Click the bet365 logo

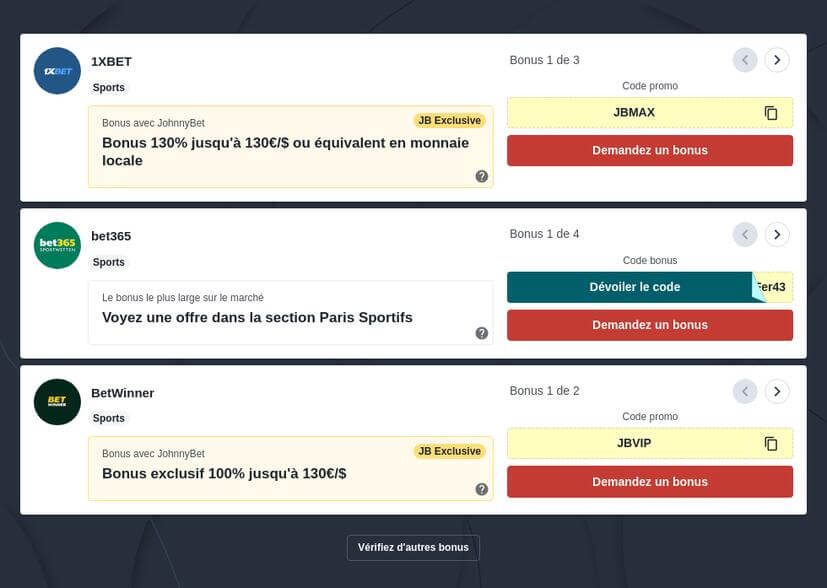pyautogui.click(x=57, y=245)
